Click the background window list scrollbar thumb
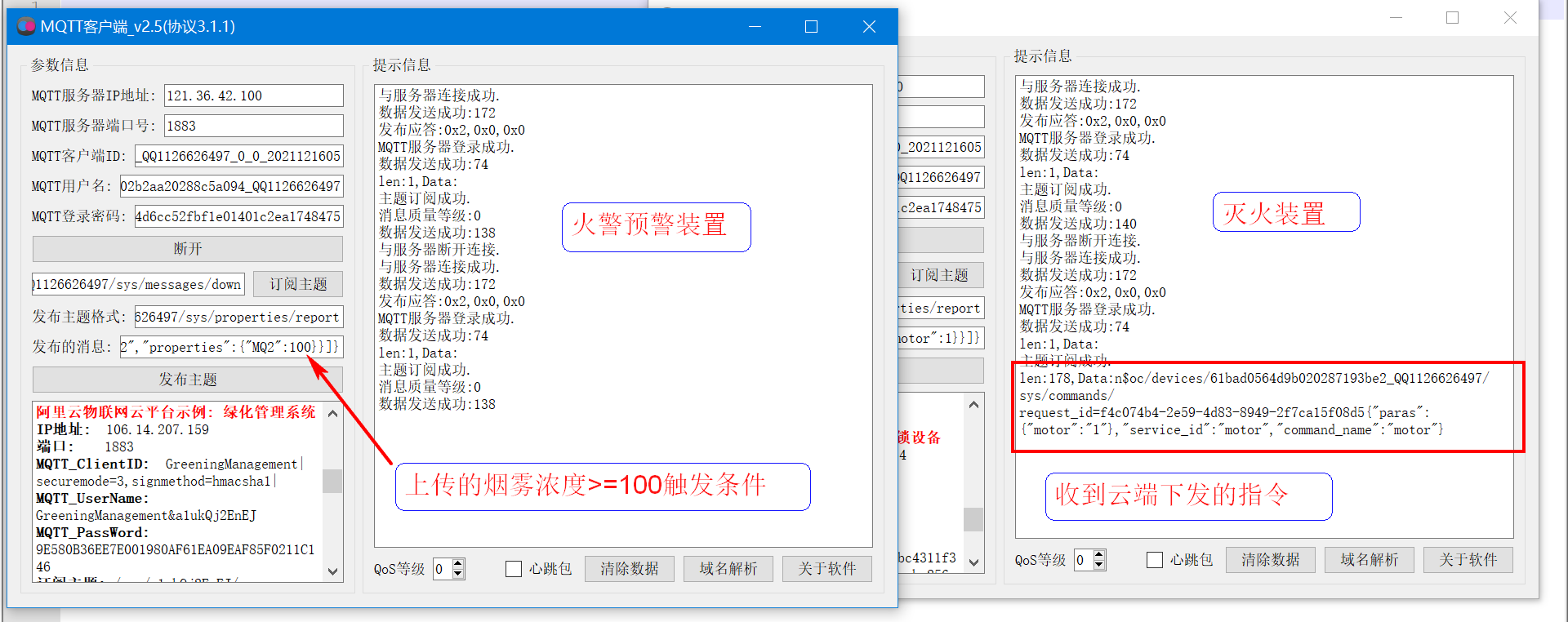The width and height of the screenshot is (1568, 622). coord(973,519)
